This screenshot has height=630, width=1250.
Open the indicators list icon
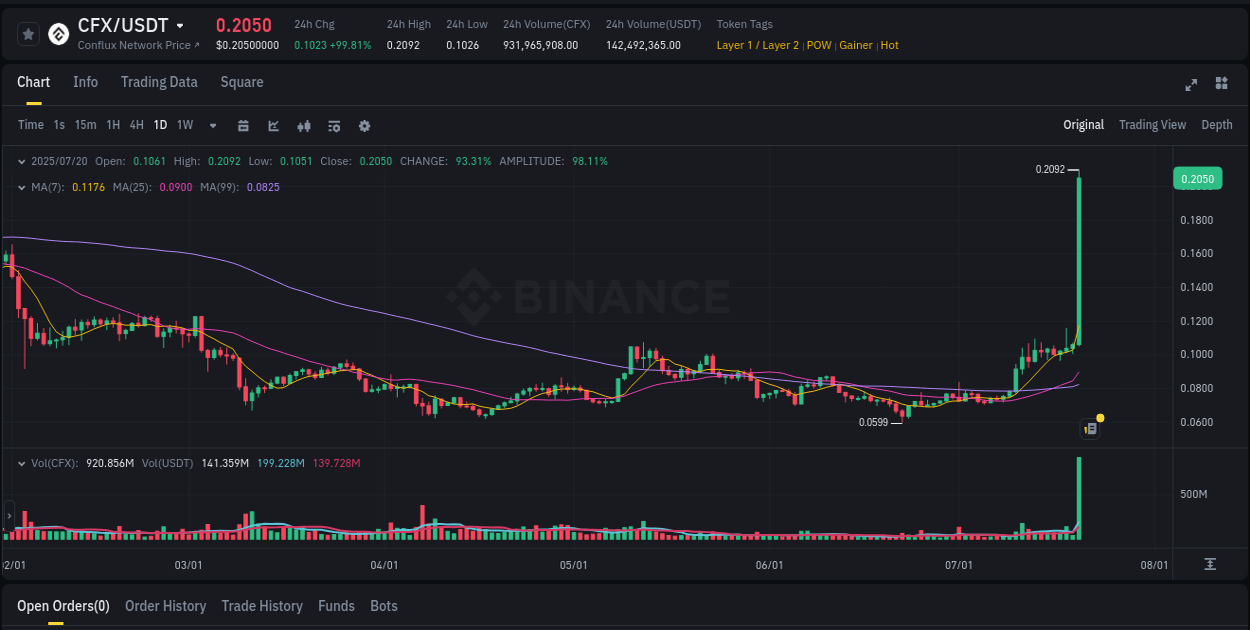(334, 126)
